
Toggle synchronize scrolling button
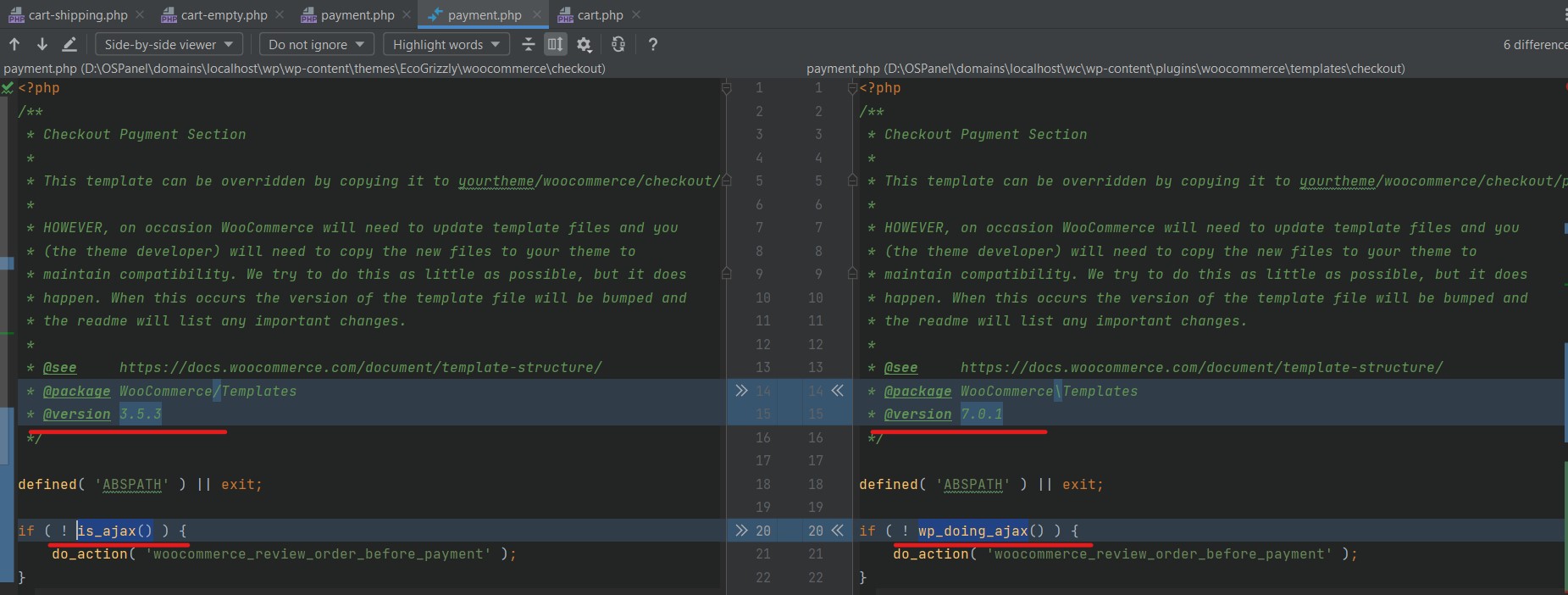pyautogui.click(x=555, y=44)
